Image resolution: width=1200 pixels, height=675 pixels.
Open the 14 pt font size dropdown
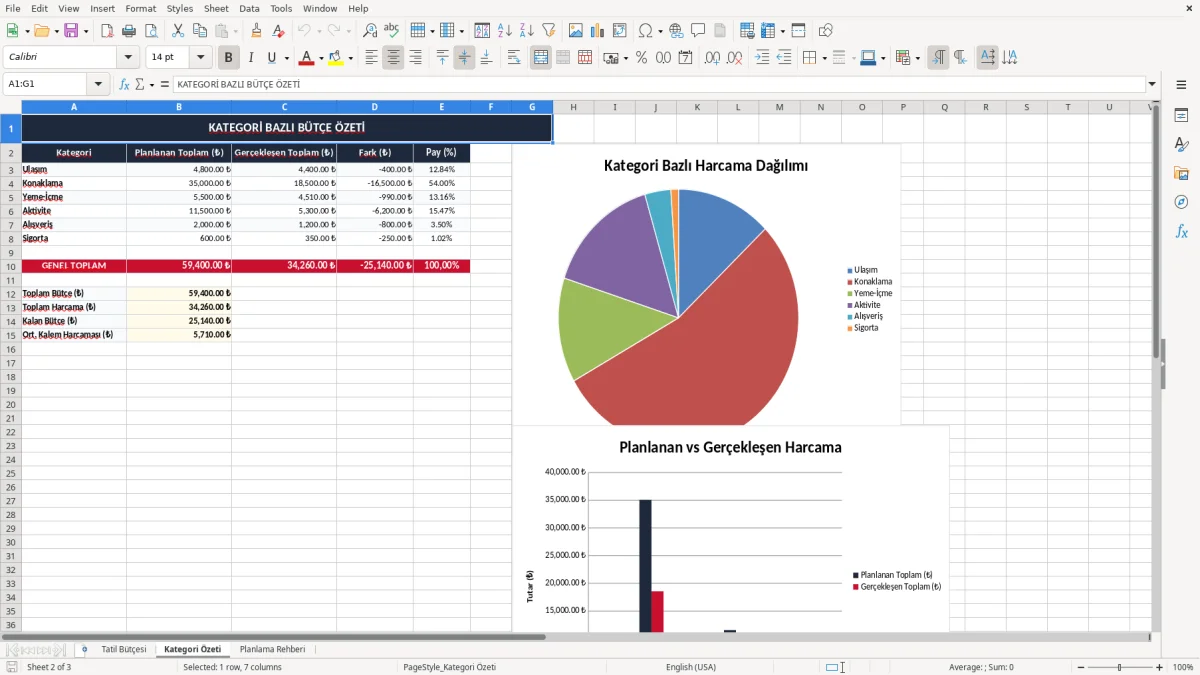coord(200,58)
